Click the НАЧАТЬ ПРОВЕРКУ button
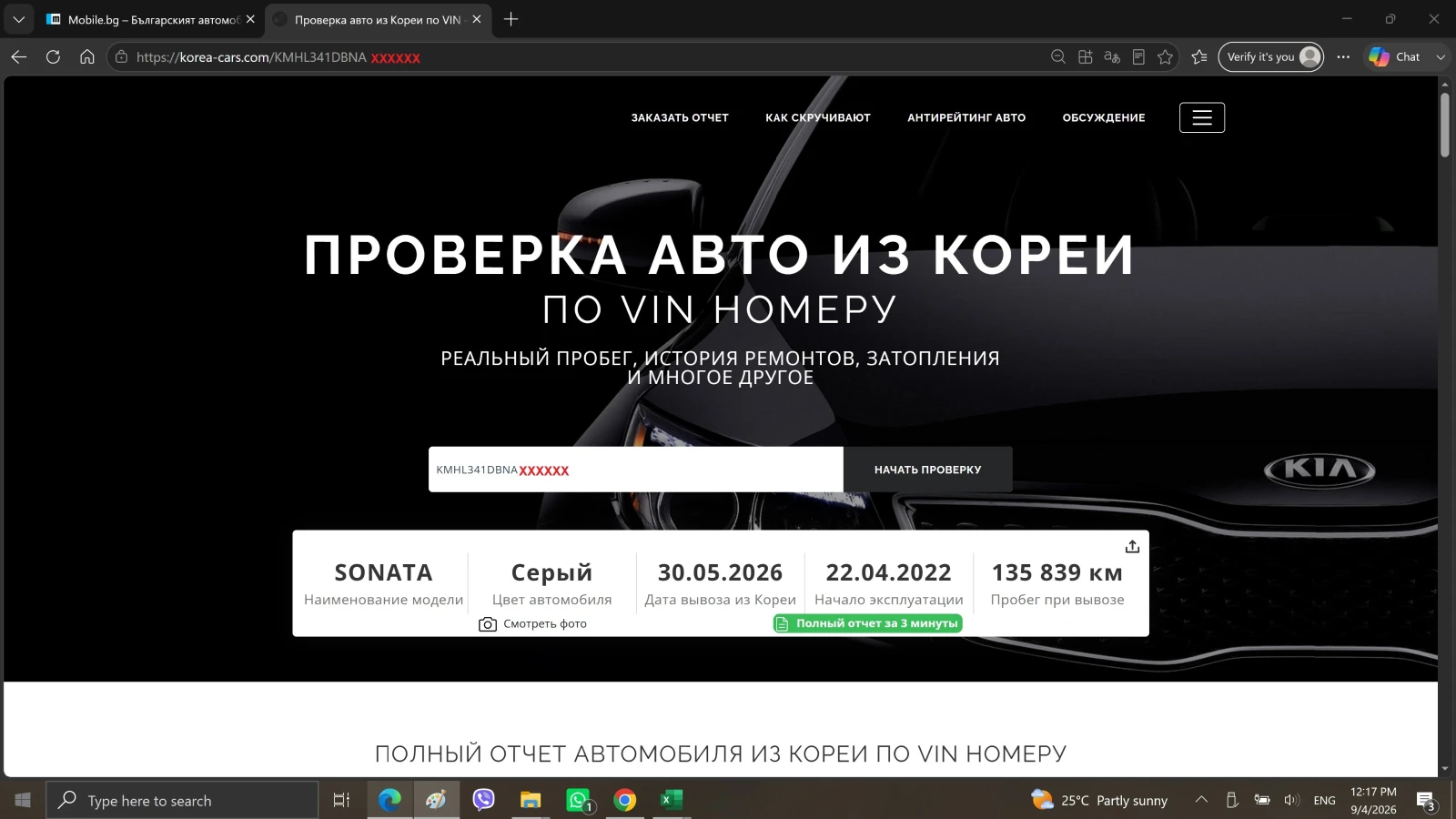Screen dimensions: 1456x819 pos(927,470)
